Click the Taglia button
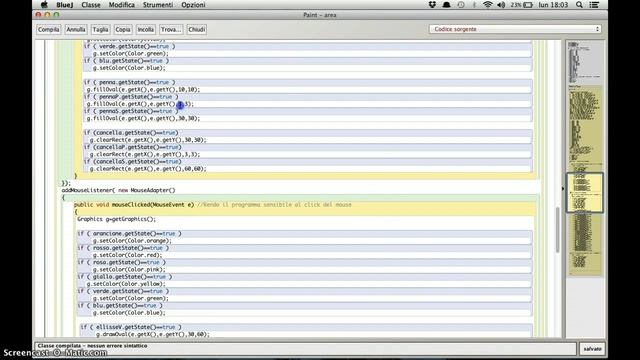The height and width of the screenshot is (360, 640). click(100, 29)
